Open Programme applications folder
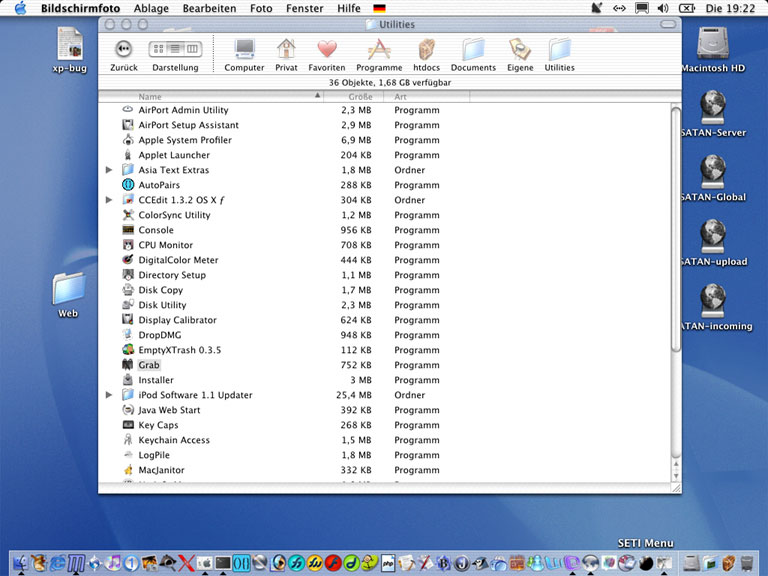This screenshot has height=576, width=768. (x=379, y=55)
